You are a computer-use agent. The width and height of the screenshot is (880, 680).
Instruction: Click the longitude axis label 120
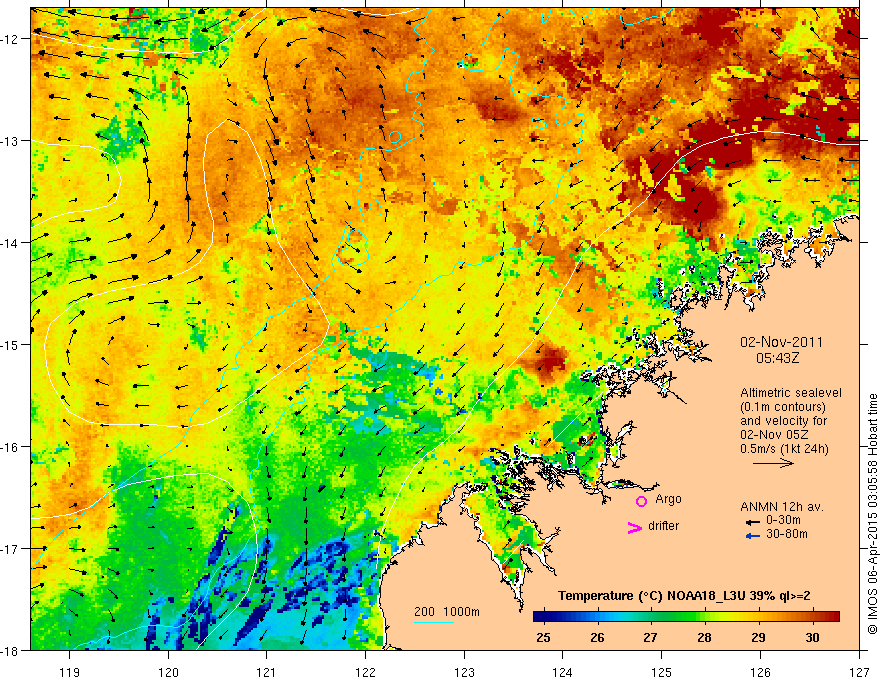tap(168, 672)
